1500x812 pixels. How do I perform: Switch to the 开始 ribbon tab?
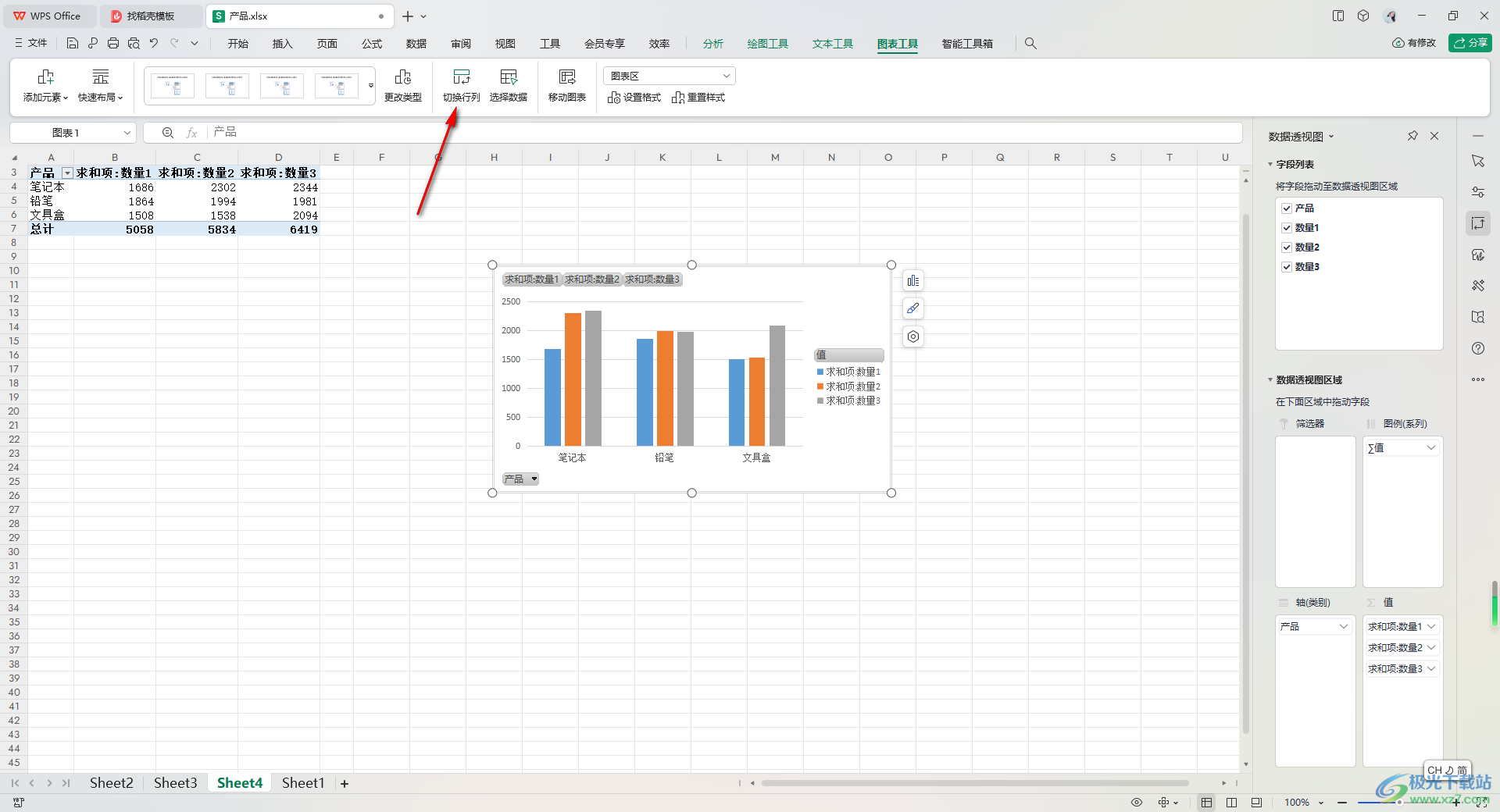pos(238,44)
